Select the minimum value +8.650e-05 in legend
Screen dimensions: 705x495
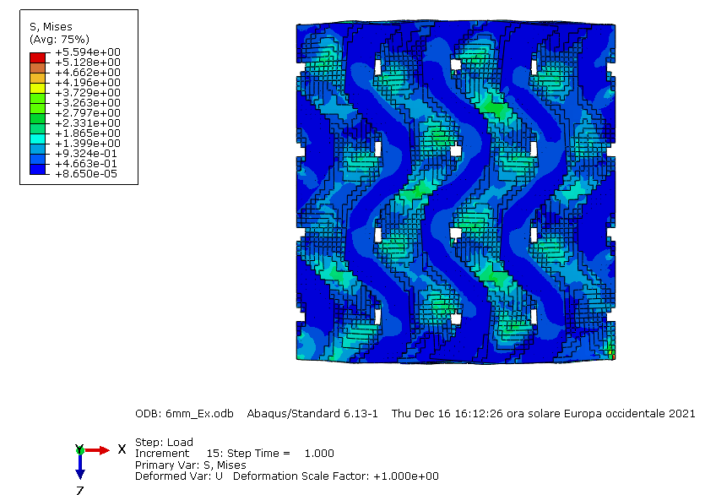88,173
